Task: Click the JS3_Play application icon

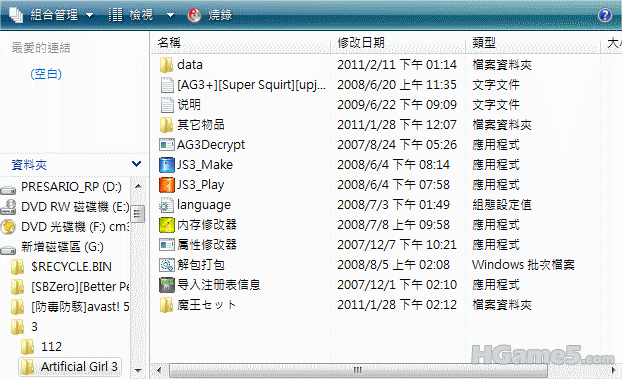Action: 167,185
